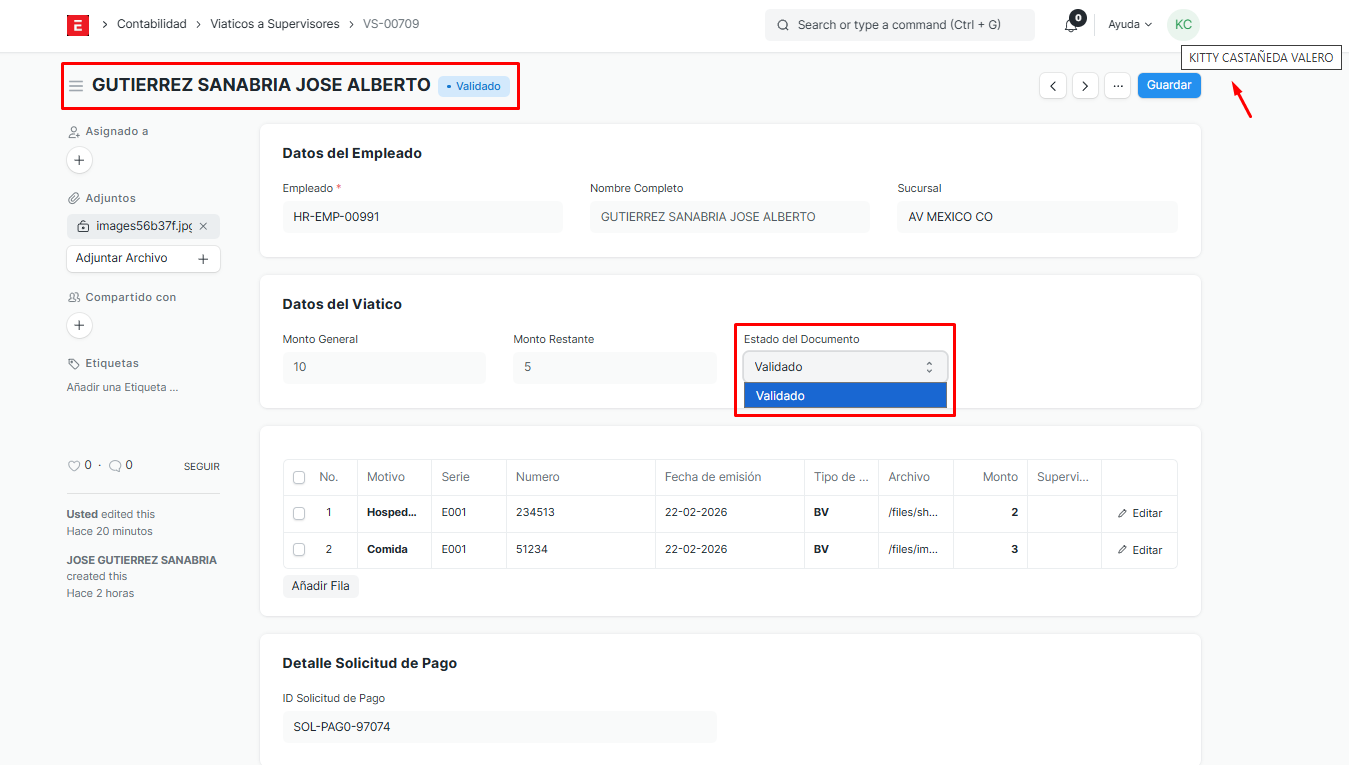Click the red app logo icon
1349x765 pixels.
[x=78, y=25]
